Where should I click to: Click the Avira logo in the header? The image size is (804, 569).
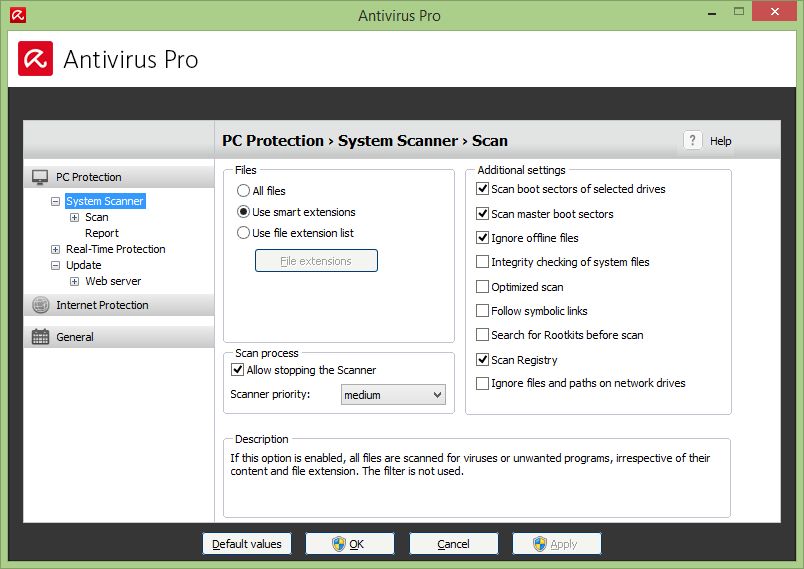tap(35, 58)
